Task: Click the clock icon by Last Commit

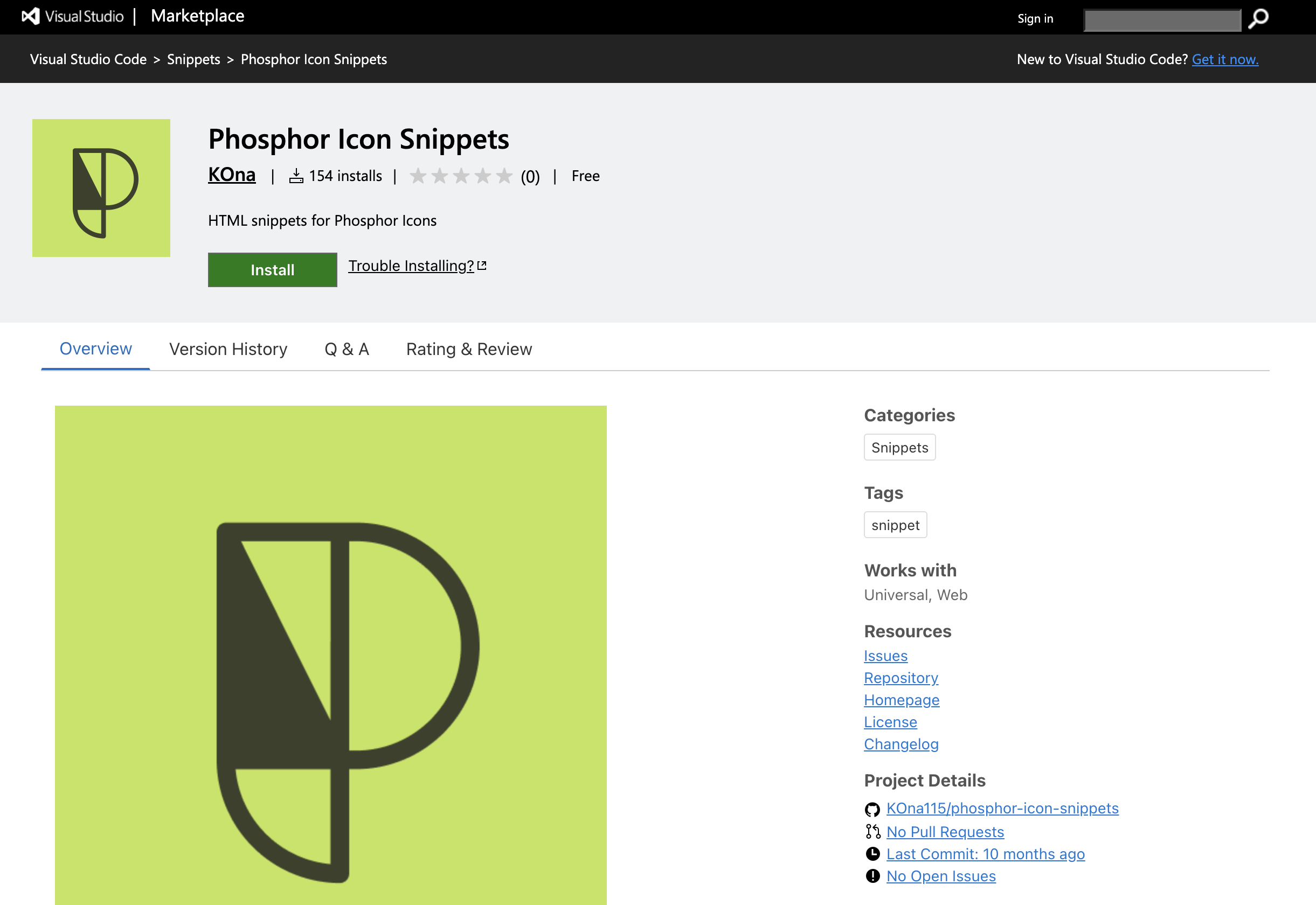Action: pos(872,854)
